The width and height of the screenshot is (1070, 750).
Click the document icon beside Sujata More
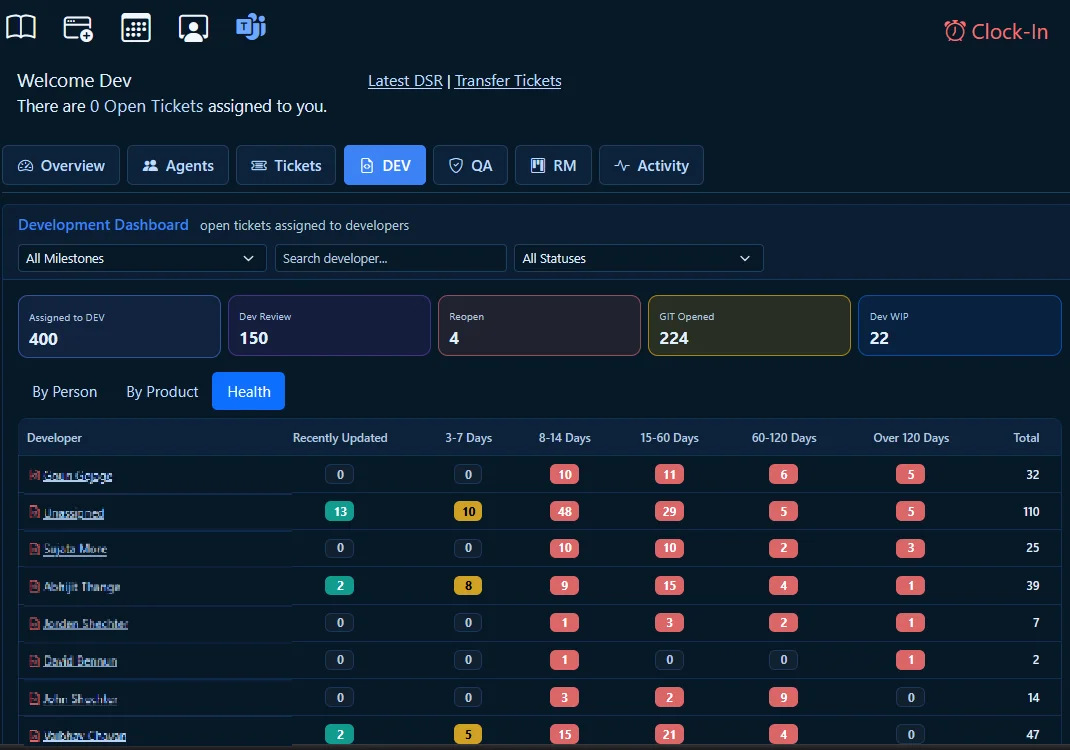(x=35, y=549)
